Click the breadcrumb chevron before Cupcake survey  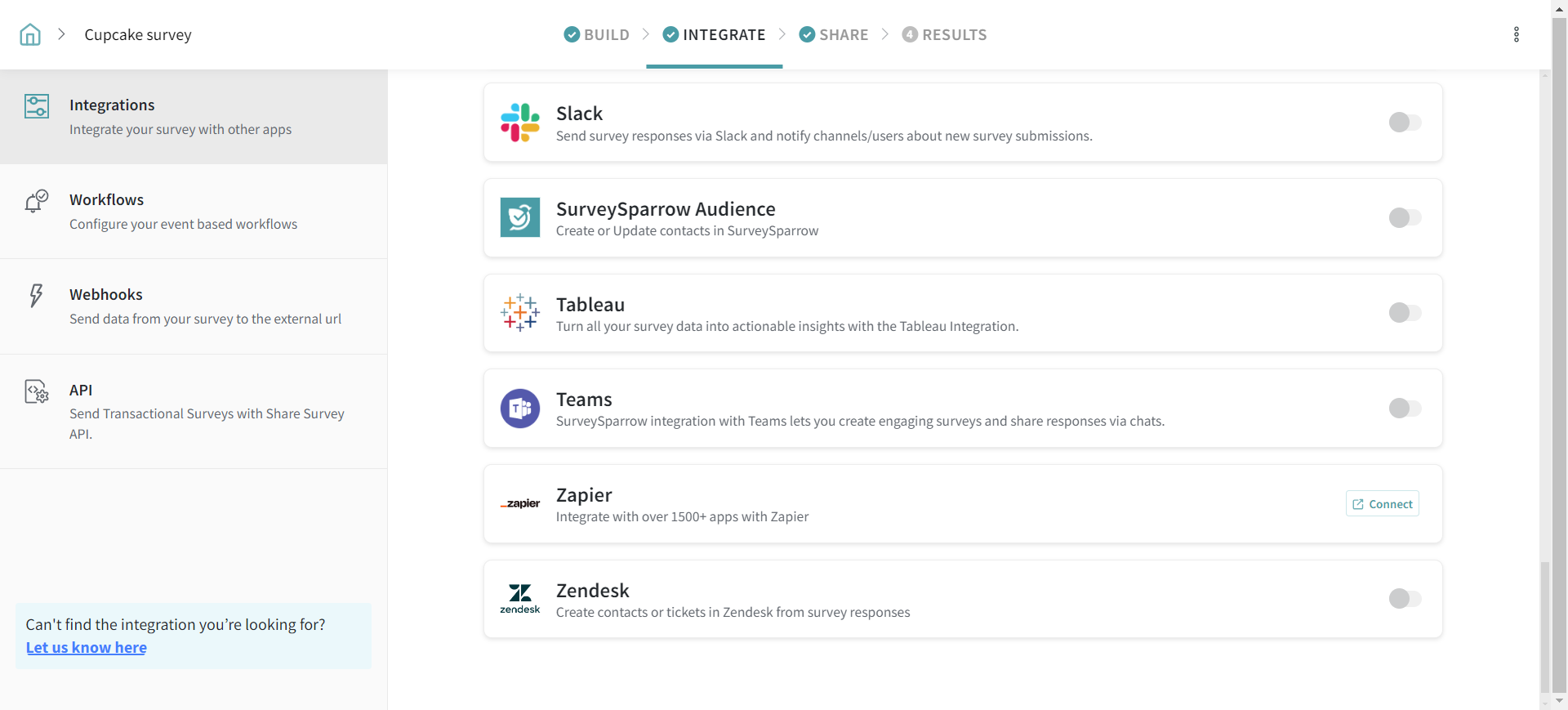[x=61, y=34]
